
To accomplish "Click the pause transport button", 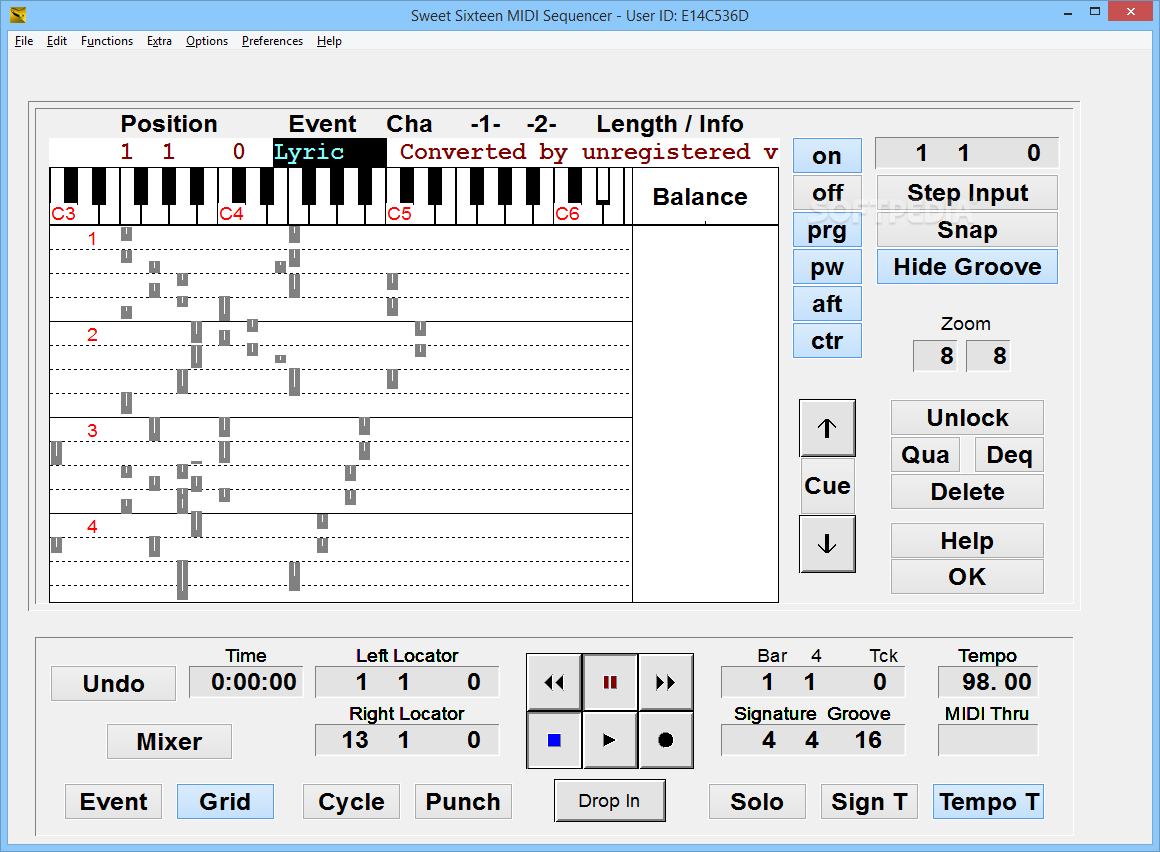I will click(x=610, y=682).
